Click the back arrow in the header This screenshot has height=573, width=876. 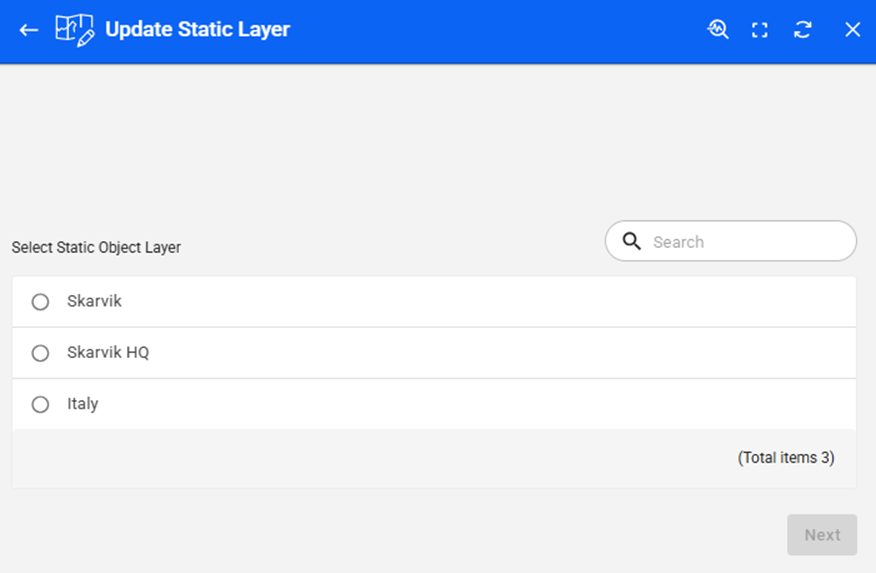(x=29, y=30)
